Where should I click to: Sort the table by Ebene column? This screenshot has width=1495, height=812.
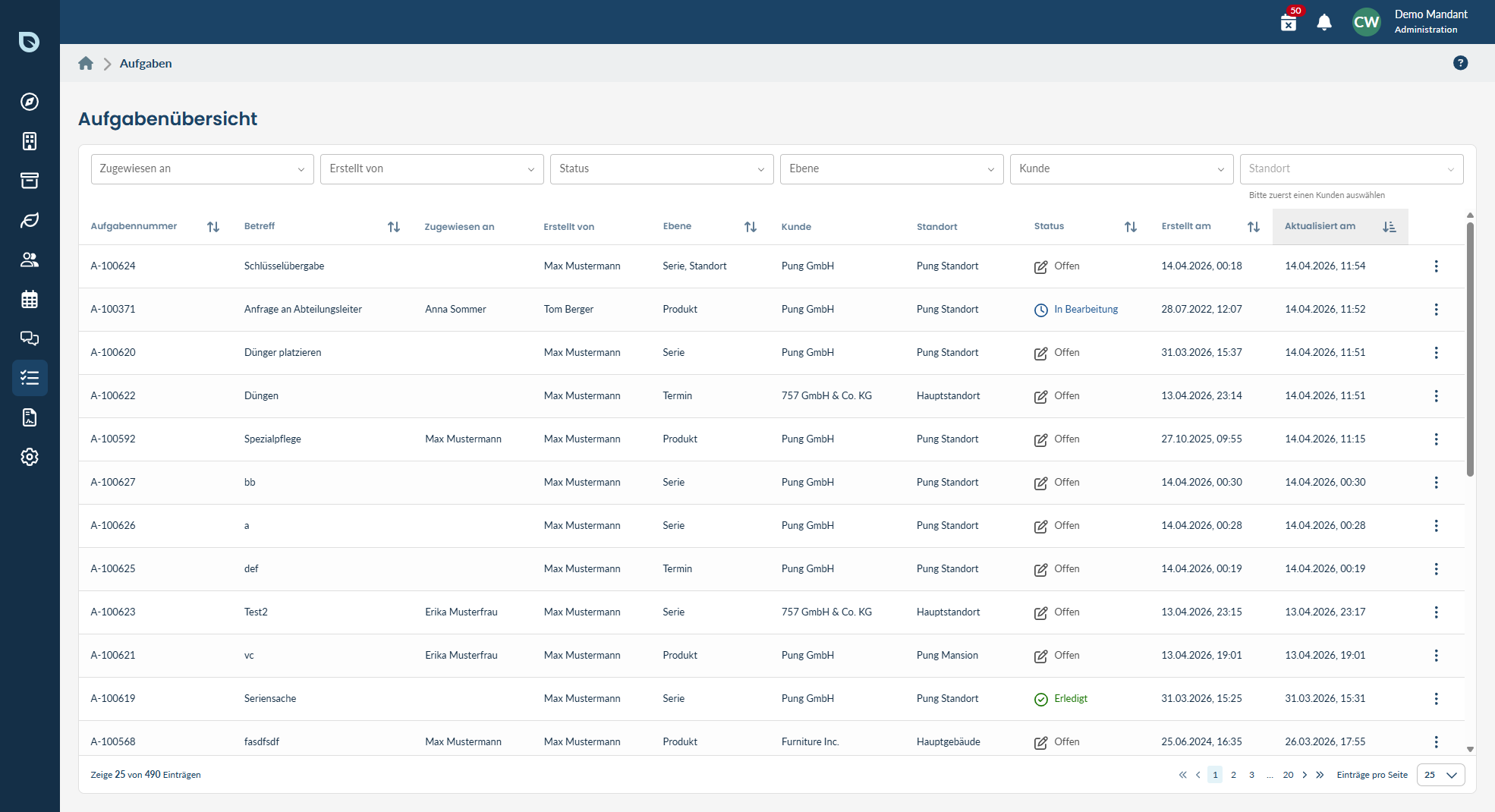(751, 227)
